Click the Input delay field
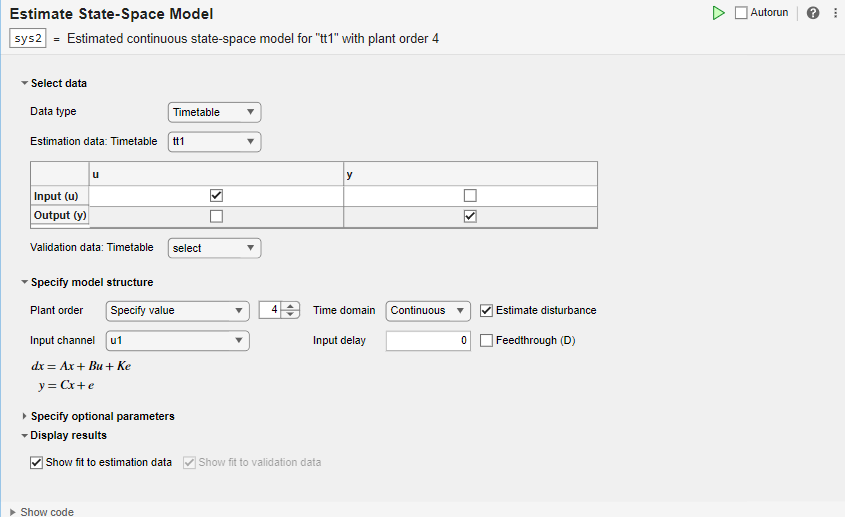This screenshot has width=845, height=517. tap(428, 340)
